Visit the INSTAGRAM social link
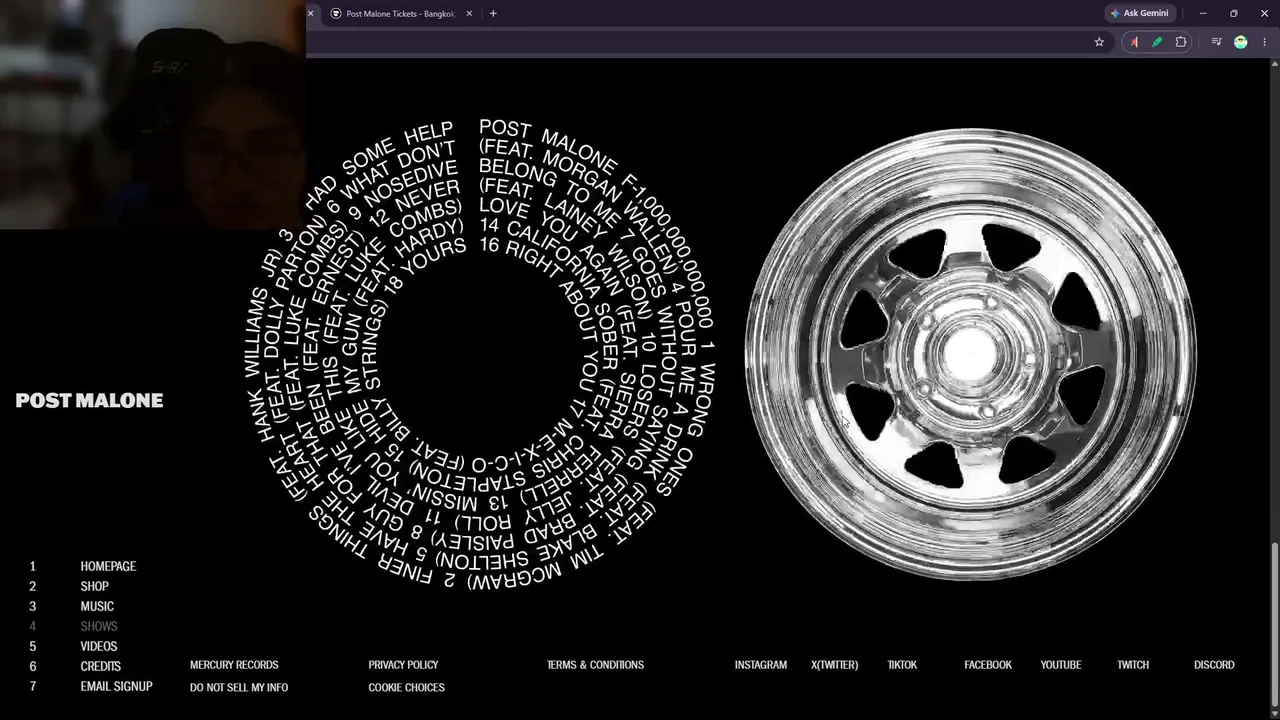 click(x=761, y=665)
